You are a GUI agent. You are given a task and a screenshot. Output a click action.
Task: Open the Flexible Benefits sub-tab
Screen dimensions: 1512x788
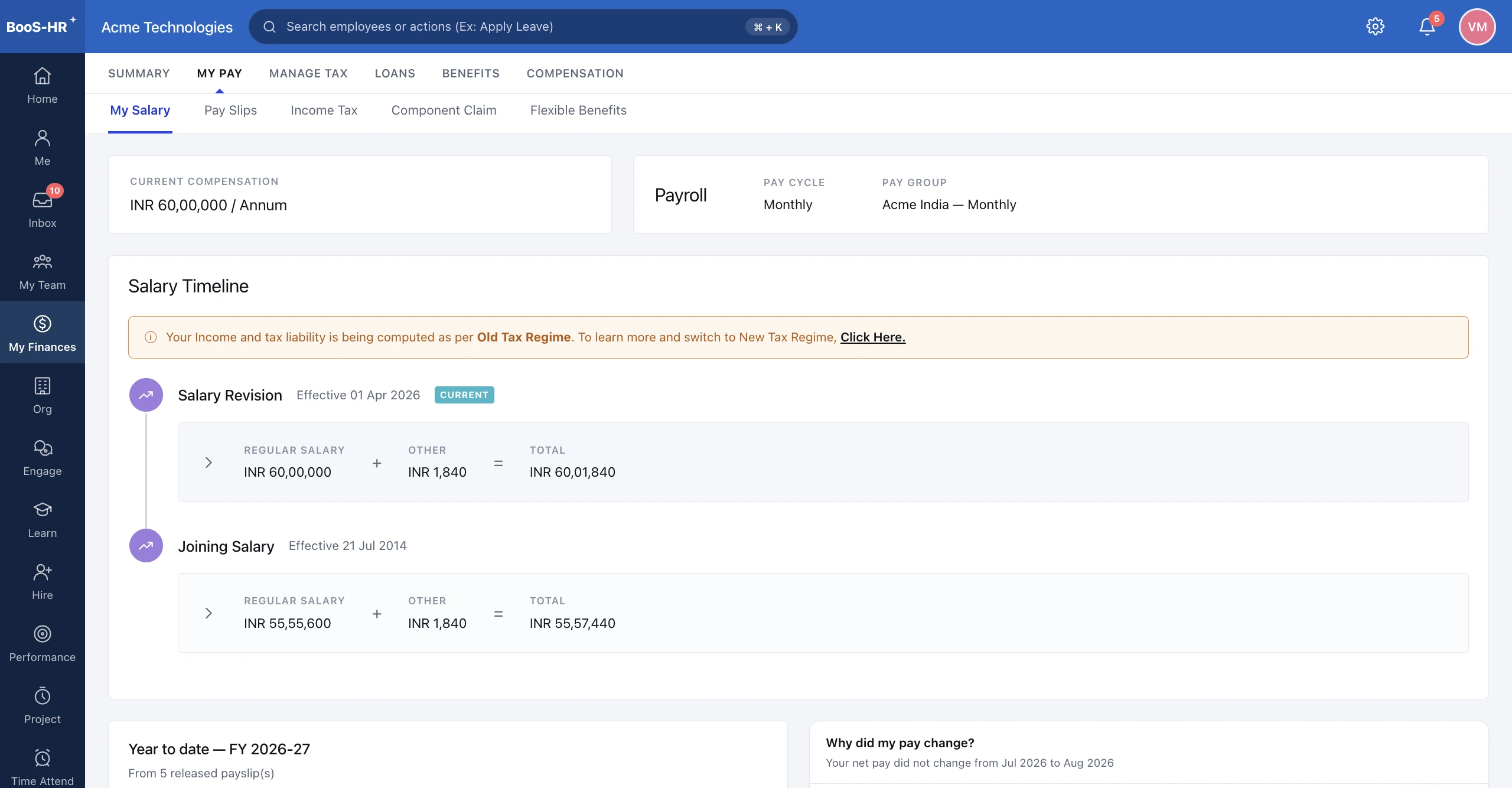[x=578, y=110]
